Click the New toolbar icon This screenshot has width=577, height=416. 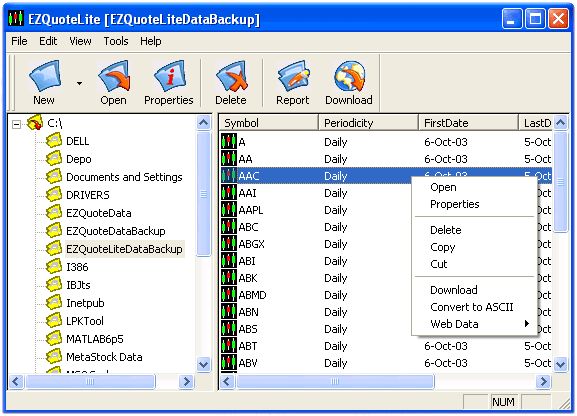tap(45, 76)
